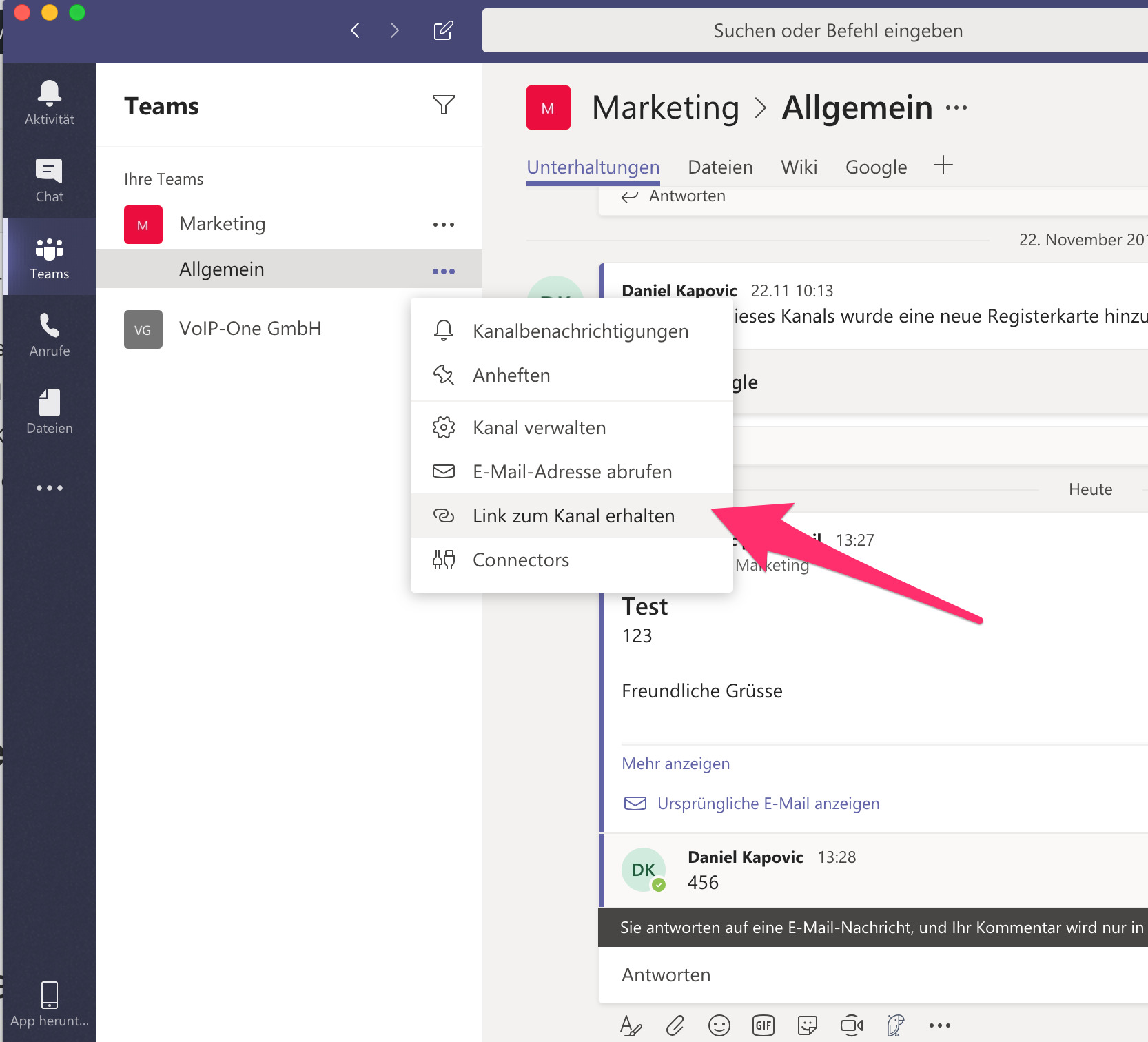Click Marketing breadcrumb in header

tap(666, 108)
